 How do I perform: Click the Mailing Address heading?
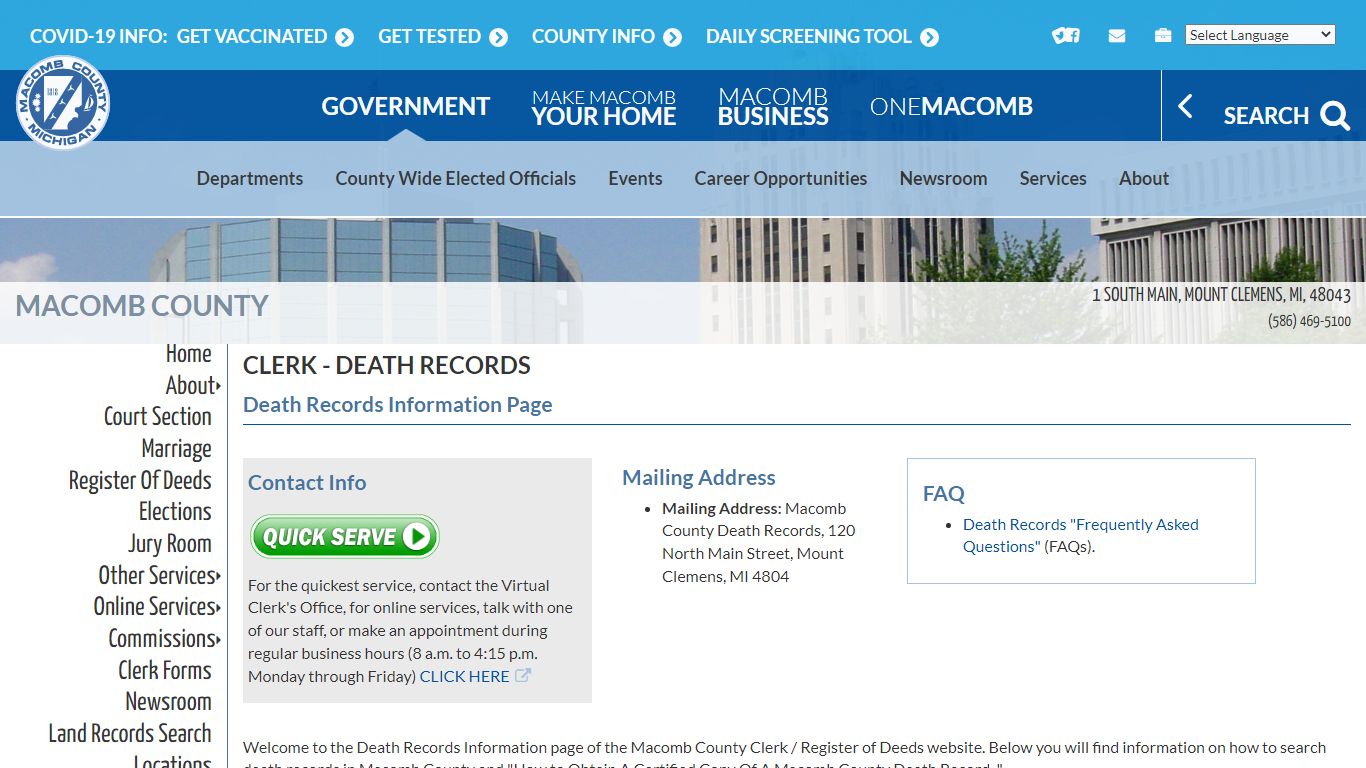click(x=699, y=478)
